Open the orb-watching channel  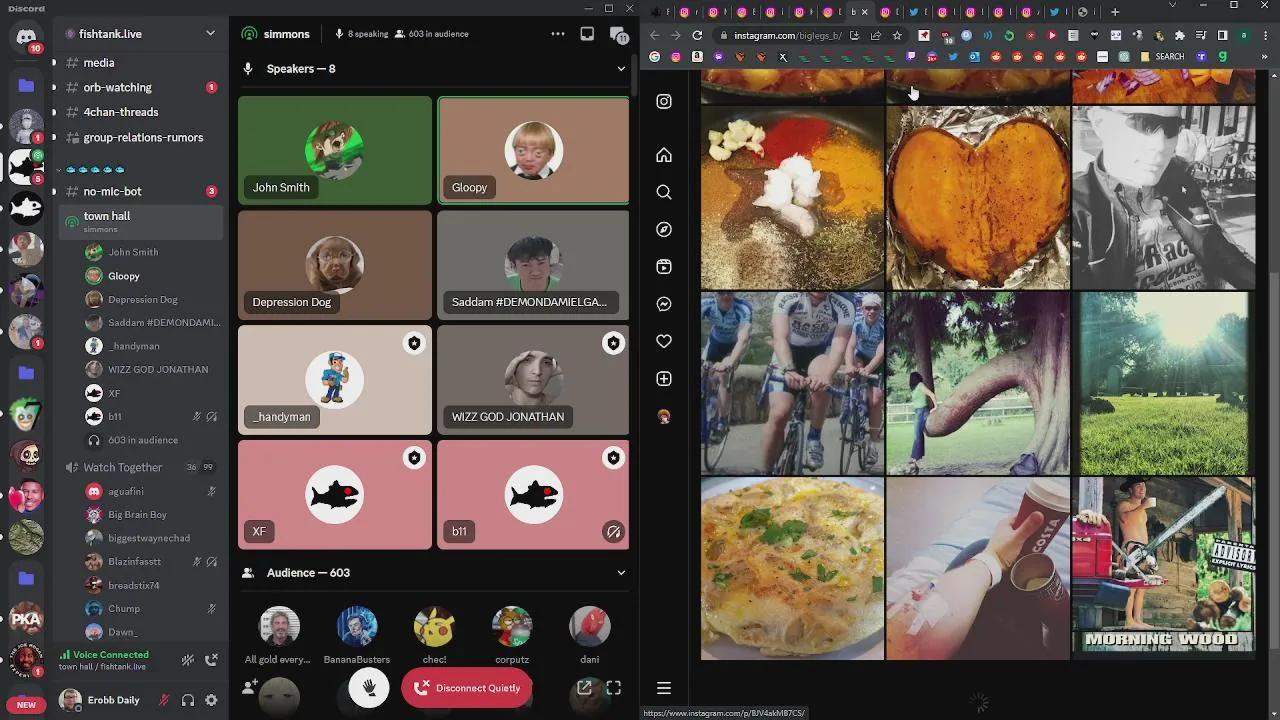click(x=118, y=88)
